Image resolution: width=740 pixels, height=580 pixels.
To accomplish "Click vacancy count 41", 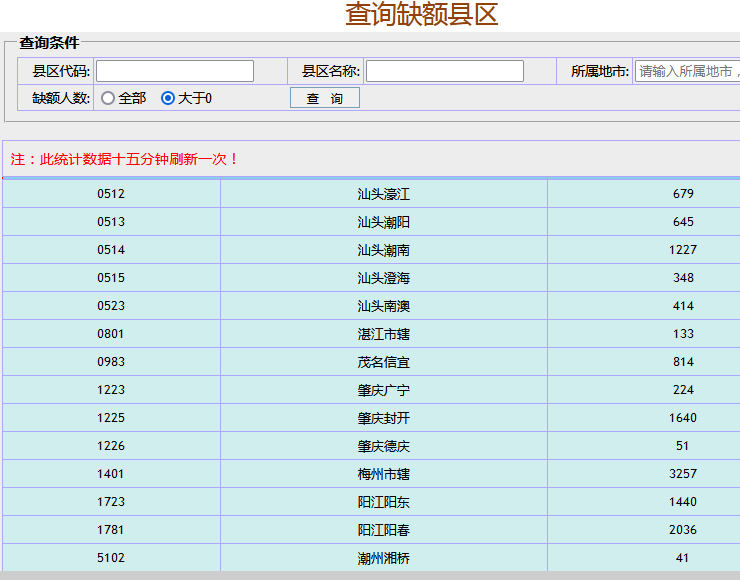I will [682, 558].
